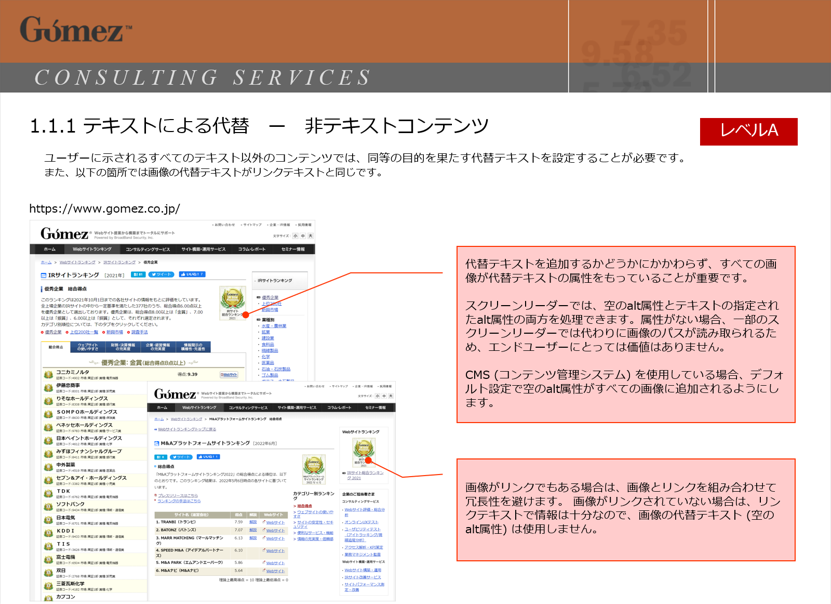
Task: Open セミナー情報 in the IR ranking page navigation
Action: point(293,249)
